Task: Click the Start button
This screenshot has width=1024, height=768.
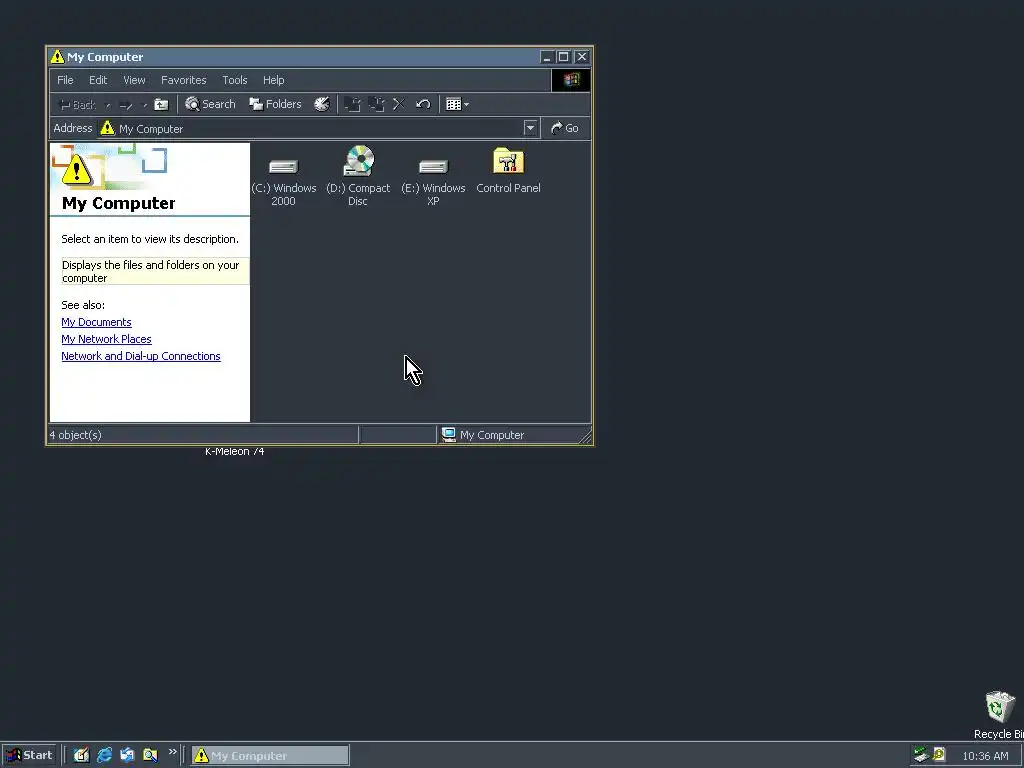Action: 30,756
